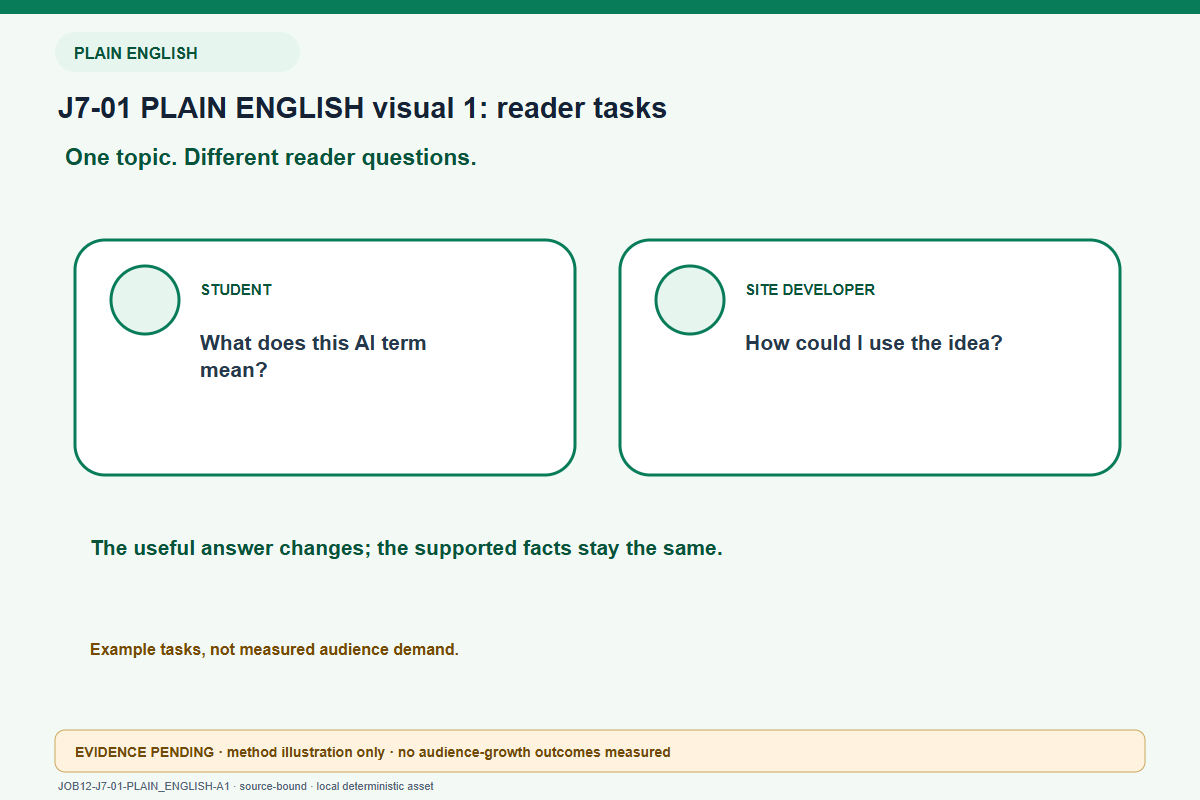This screenshot has height=800, width=1200.
Task: Select the question 'How could I use the idea?'
Action: (x=874, y=343)
